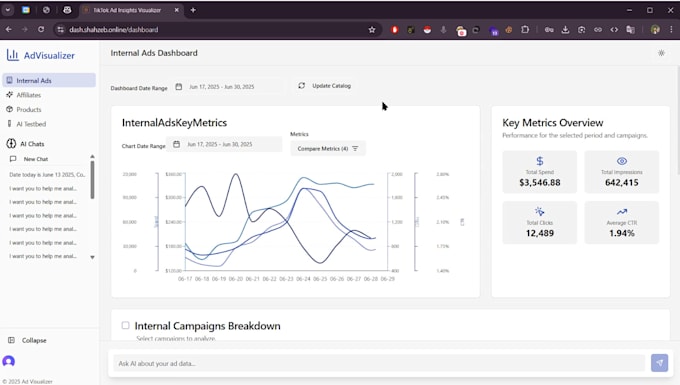Click the Average CTR trend icon

click(622, 212)
